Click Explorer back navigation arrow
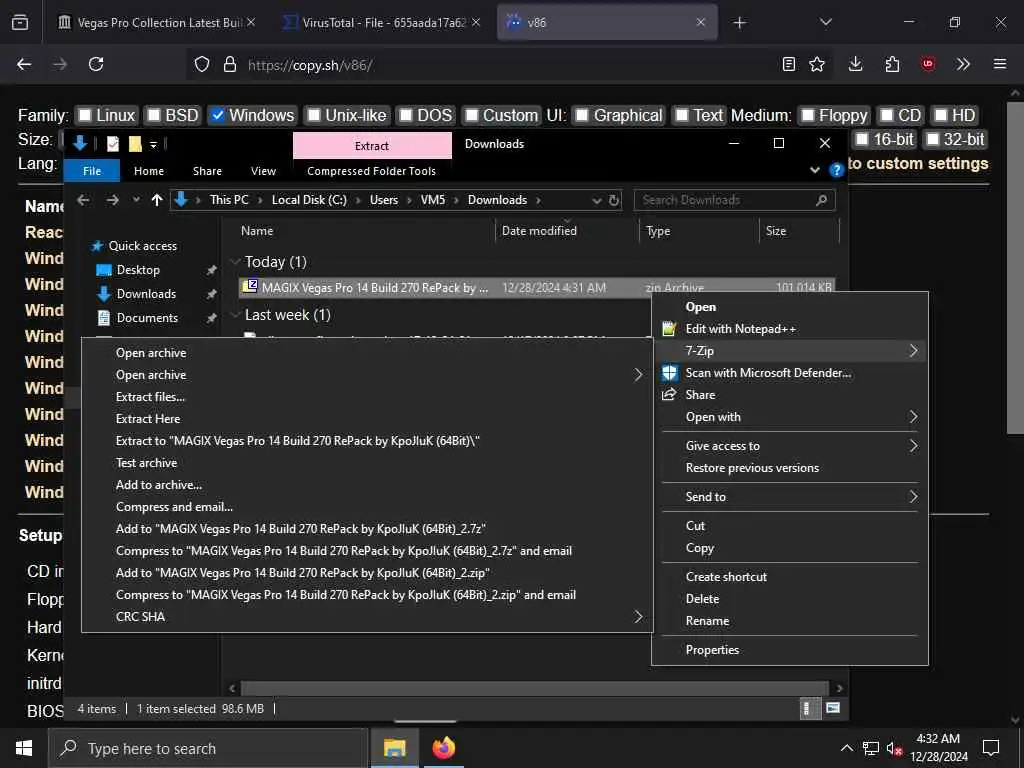 point(83,200)
